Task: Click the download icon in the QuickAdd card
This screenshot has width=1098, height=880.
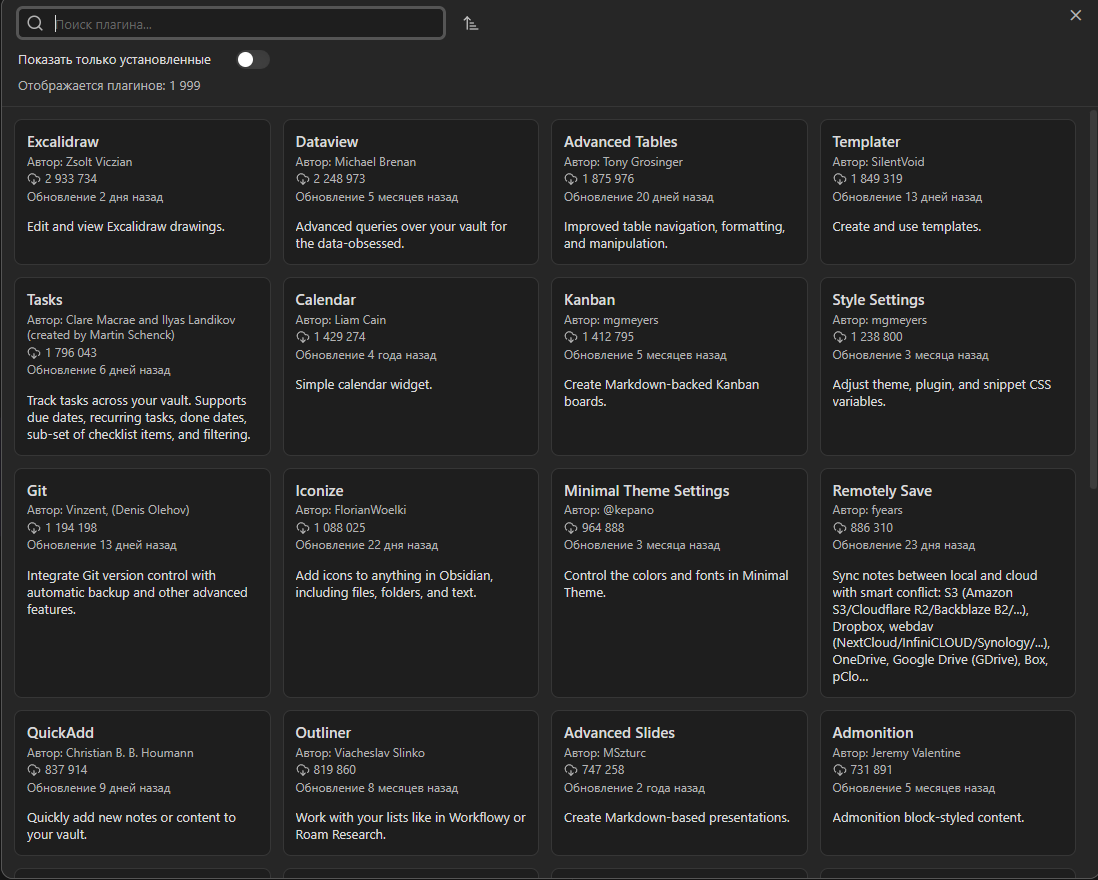Action: (x=34, y=770)
